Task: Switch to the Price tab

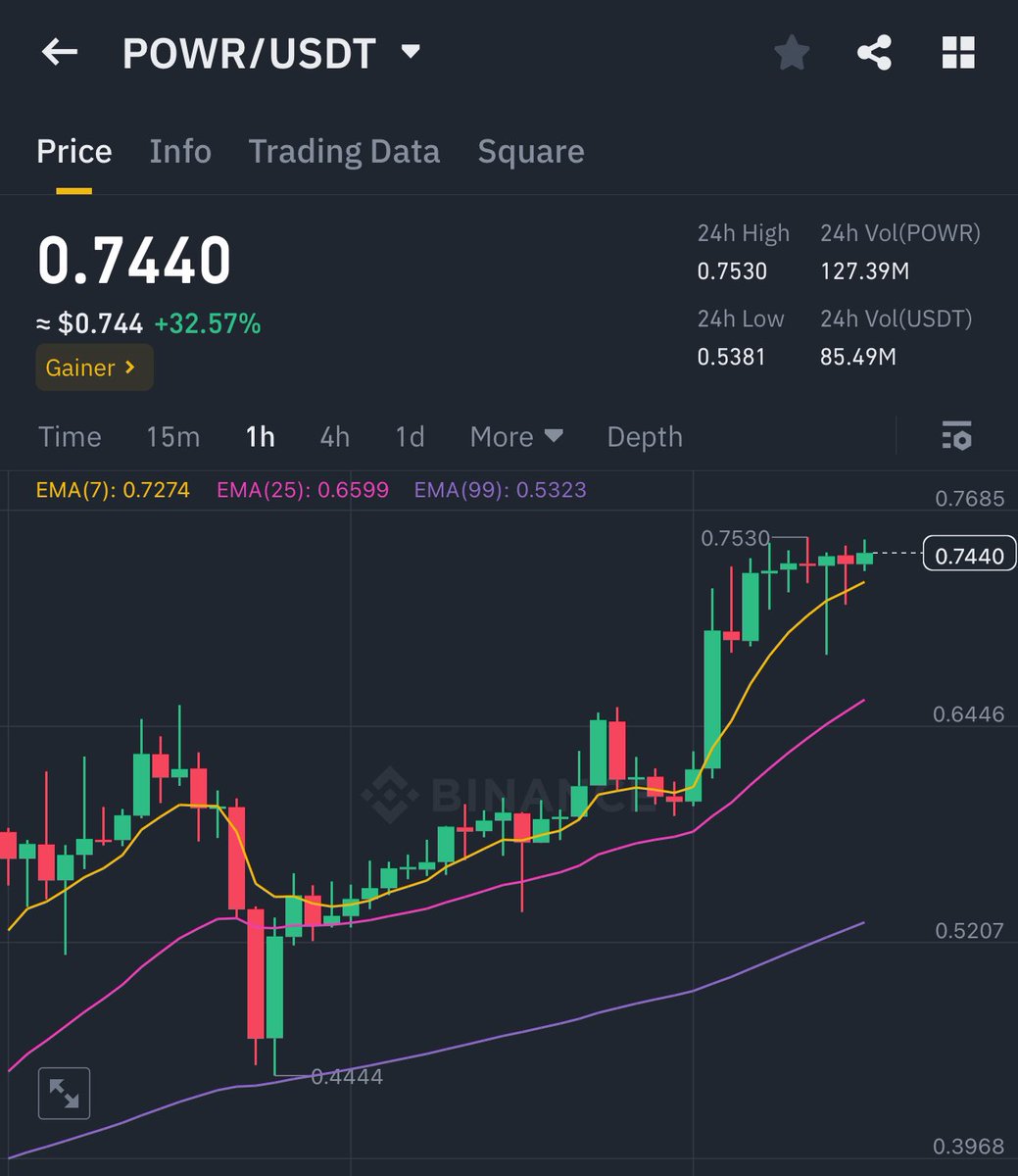Action: (x=73, y=152)
